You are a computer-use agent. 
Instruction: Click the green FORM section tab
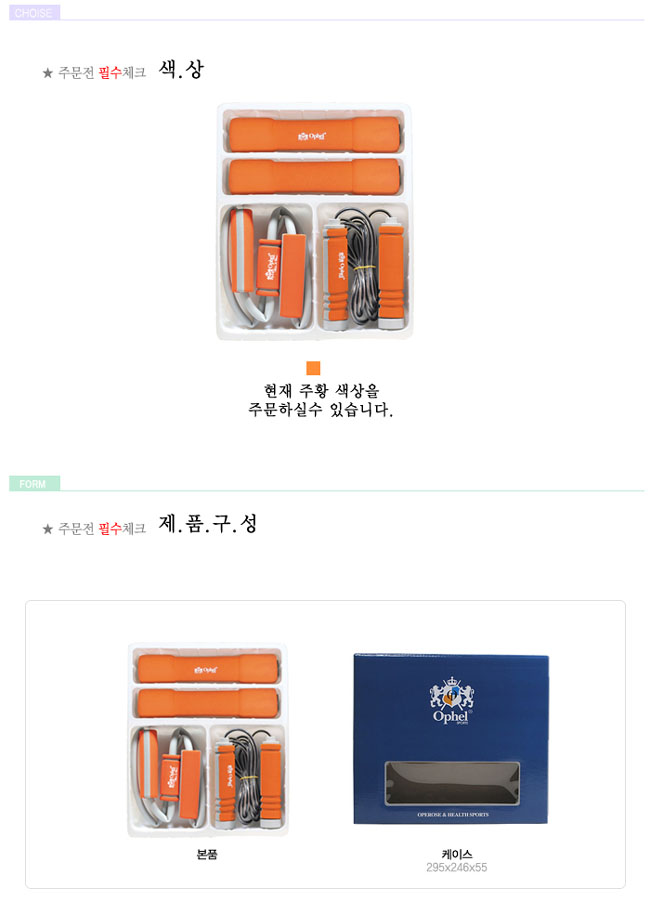34,484
